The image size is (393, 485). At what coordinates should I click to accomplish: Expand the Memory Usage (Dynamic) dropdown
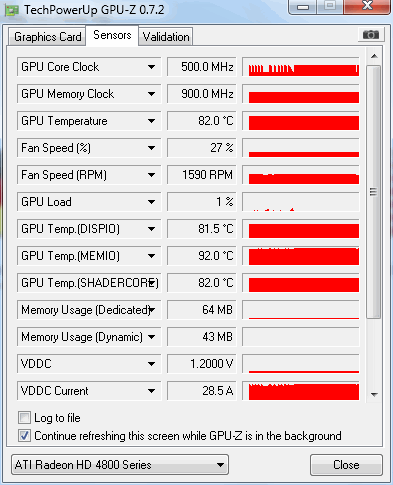point(151,337)
